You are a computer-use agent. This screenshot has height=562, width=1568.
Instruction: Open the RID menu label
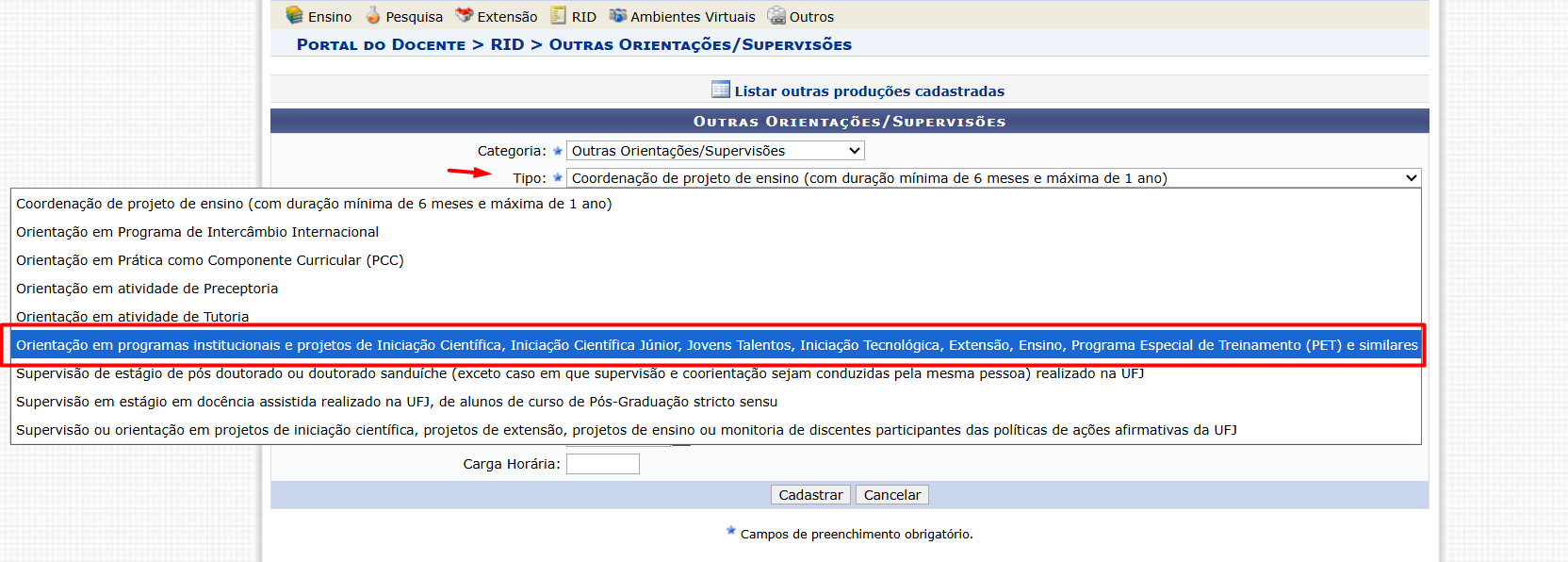pos(584,17)
